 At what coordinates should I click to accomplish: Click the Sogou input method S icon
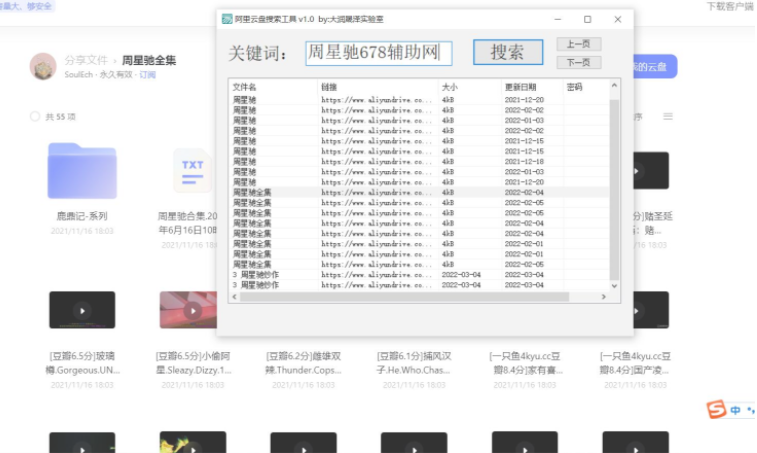pyautogui.click(x=716, y=410)
